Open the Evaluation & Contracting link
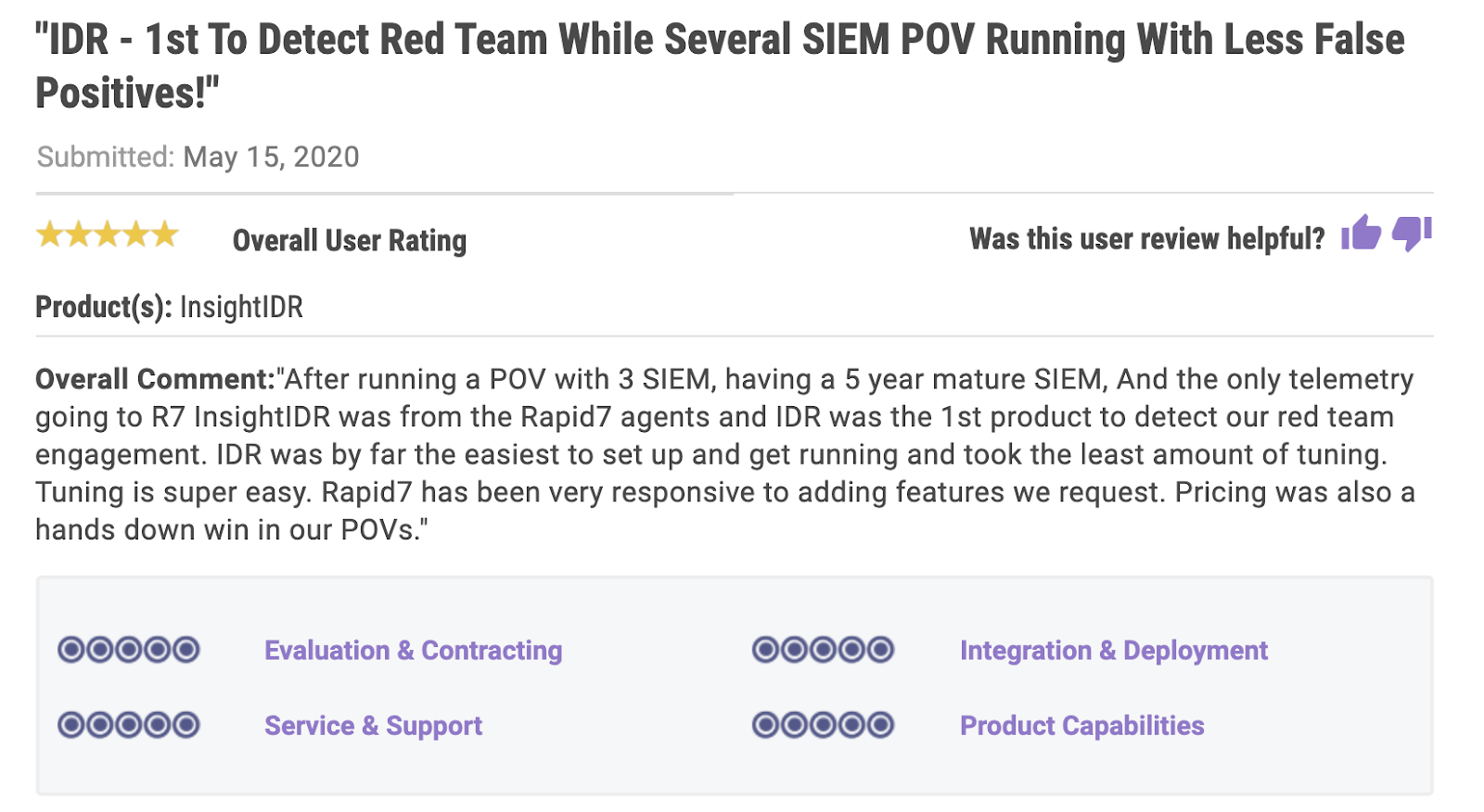 click(413, 651)
